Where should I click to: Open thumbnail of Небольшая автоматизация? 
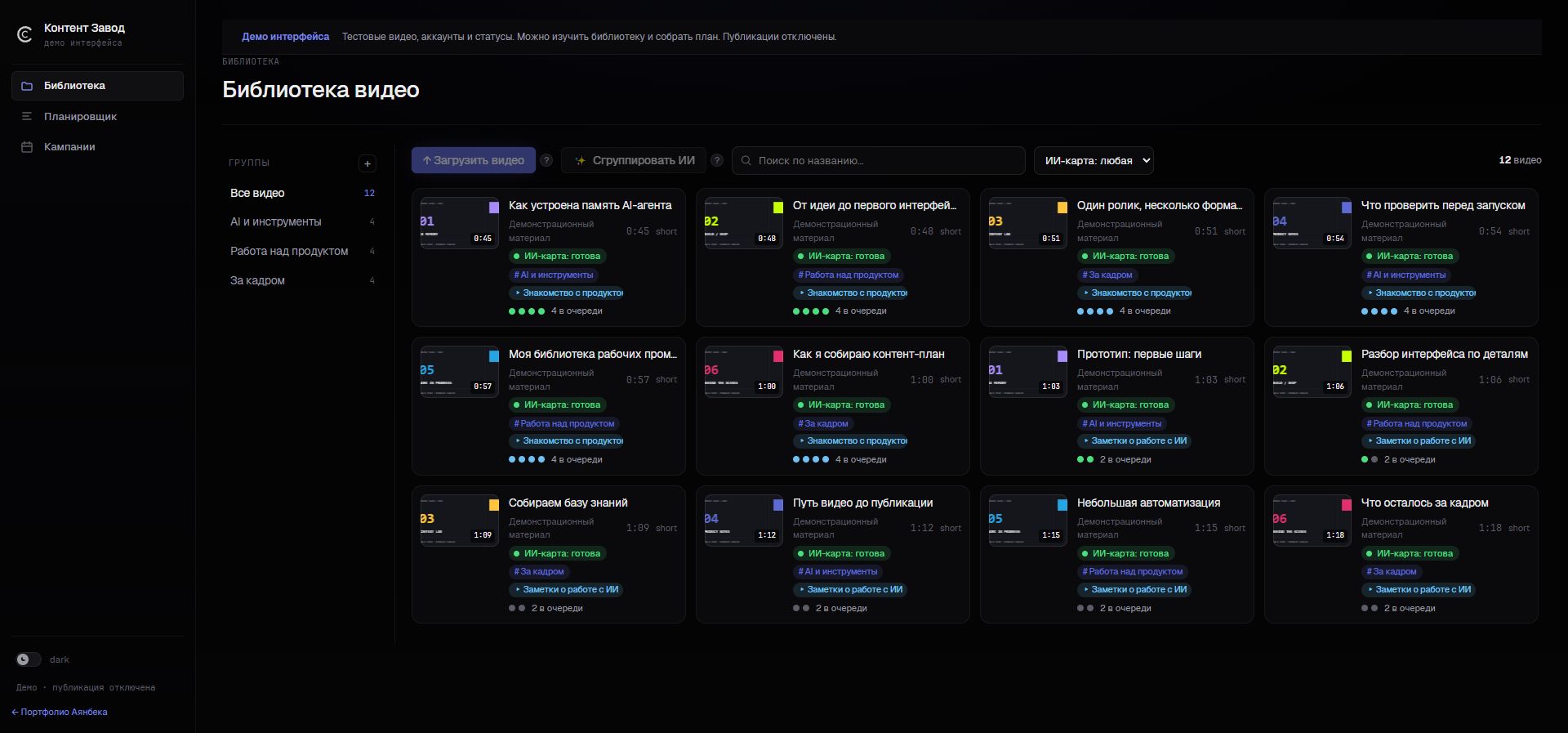point(1028,520)
